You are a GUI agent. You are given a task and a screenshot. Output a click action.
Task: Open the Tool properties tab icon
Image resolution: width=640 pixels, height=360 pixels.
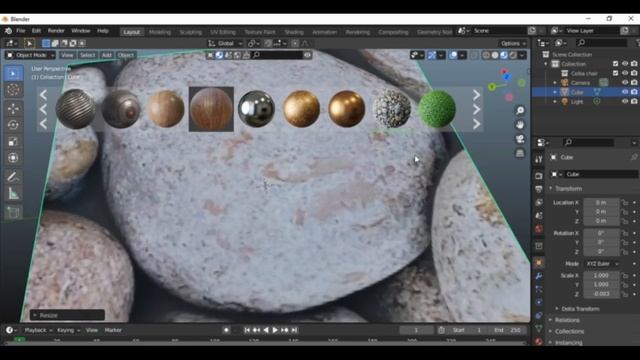pos(539,160)
